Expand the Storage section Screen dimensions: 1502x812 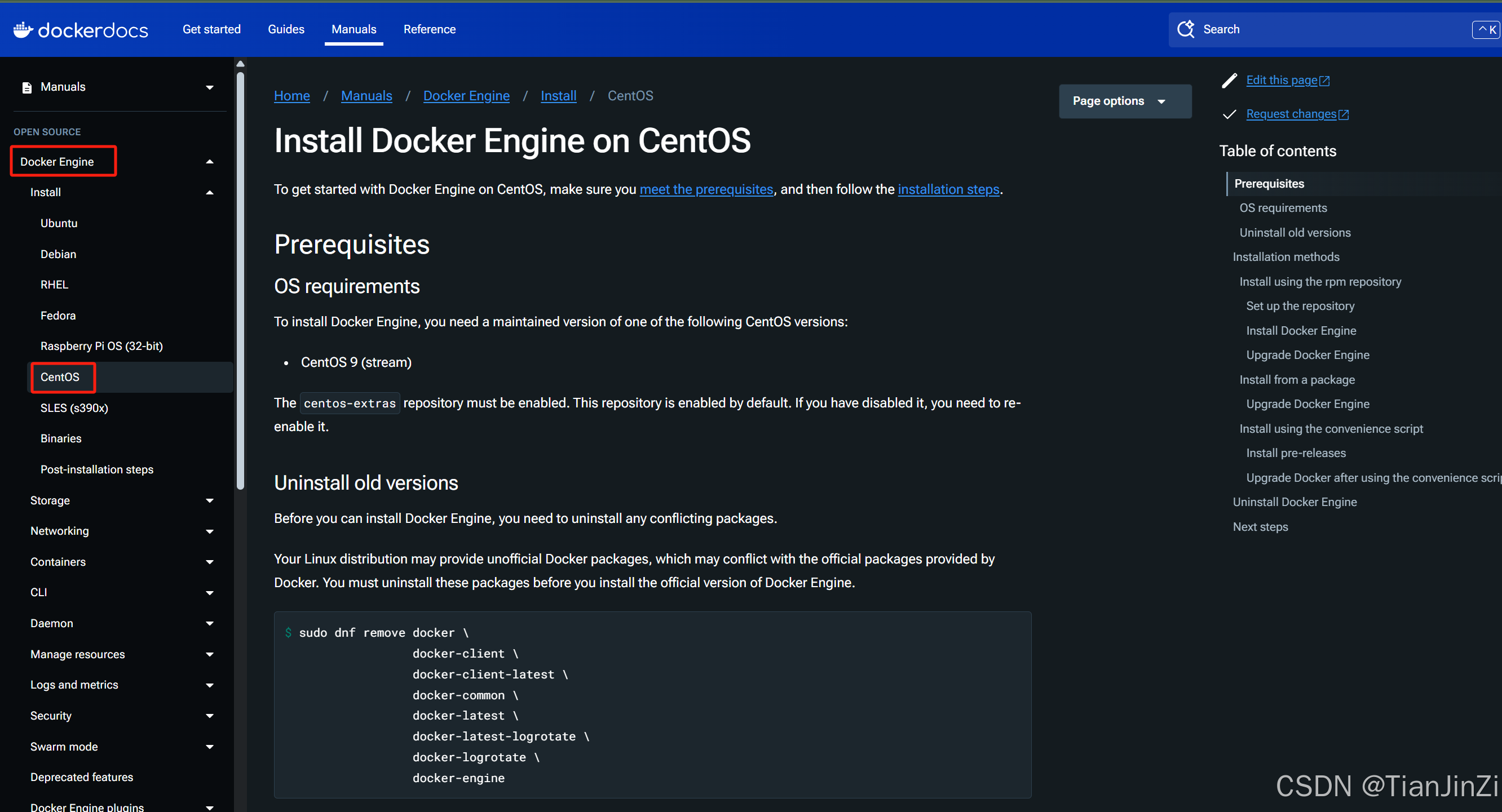(x=210, y=501)
